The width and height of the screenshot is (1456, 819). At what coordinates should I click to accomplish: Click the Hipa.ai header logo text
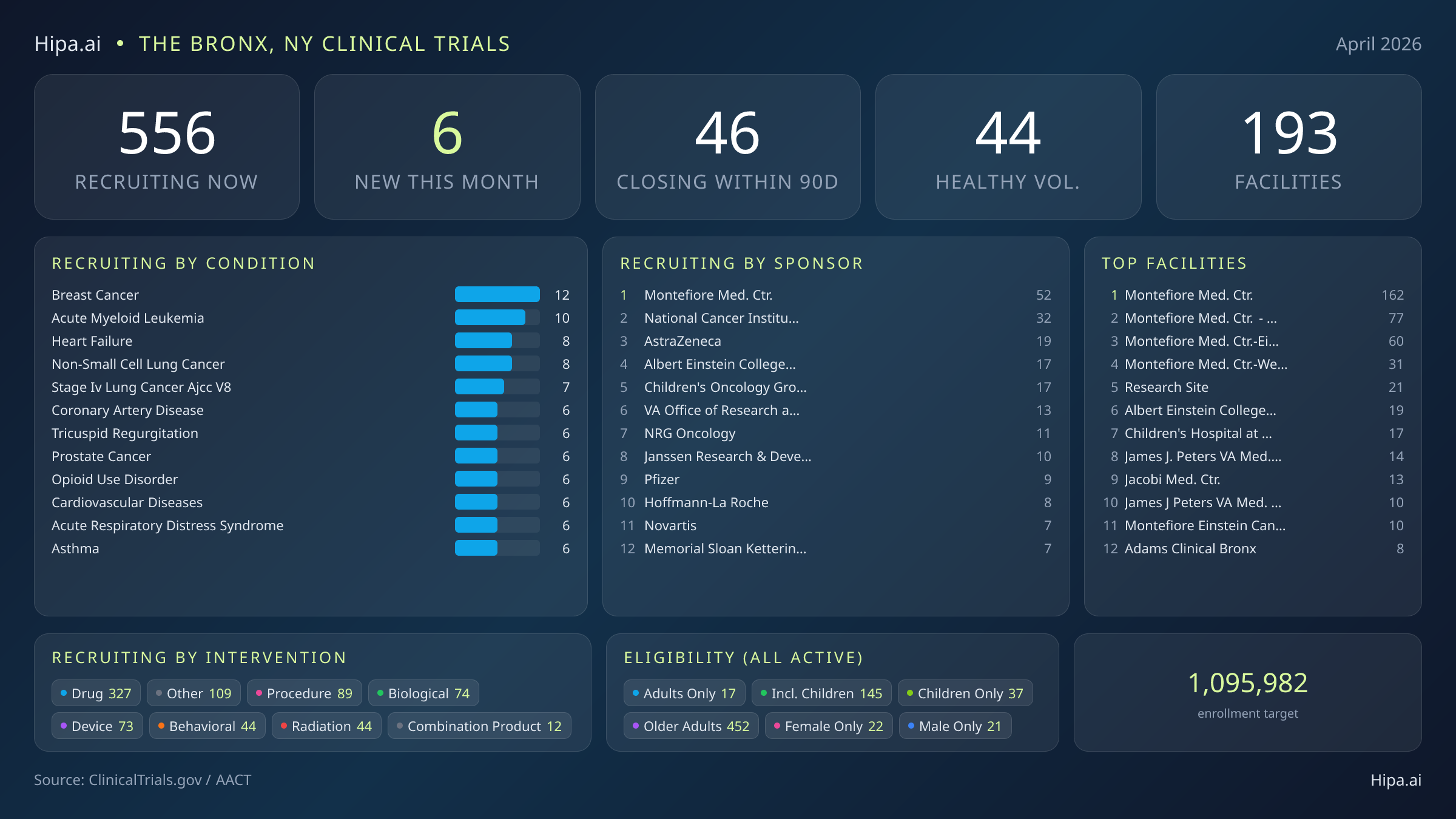click(x=67, y=44)
